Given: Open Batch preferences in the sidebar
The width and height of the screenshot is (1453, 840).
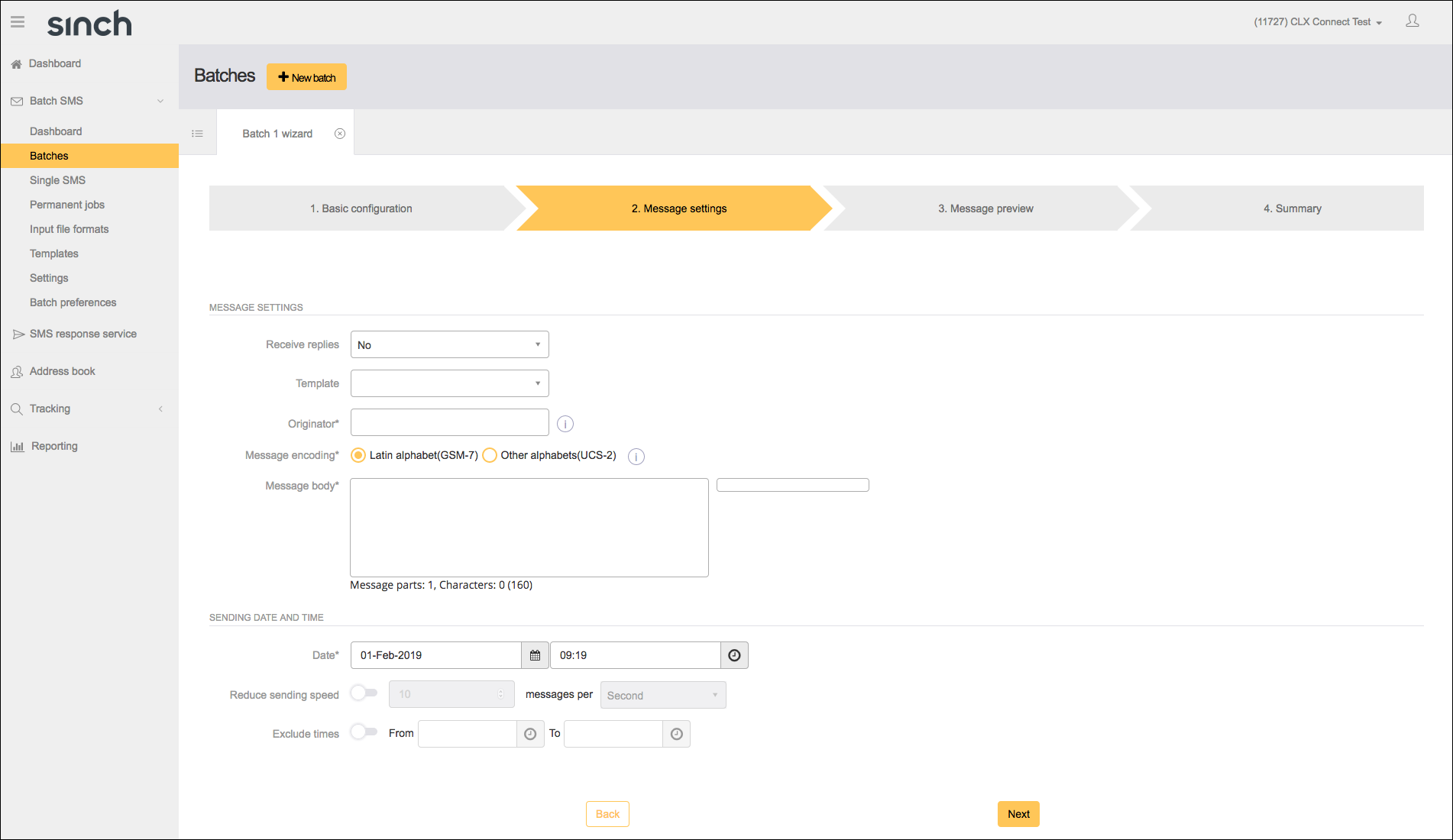Looking at the screenshot, I should 73,302.
